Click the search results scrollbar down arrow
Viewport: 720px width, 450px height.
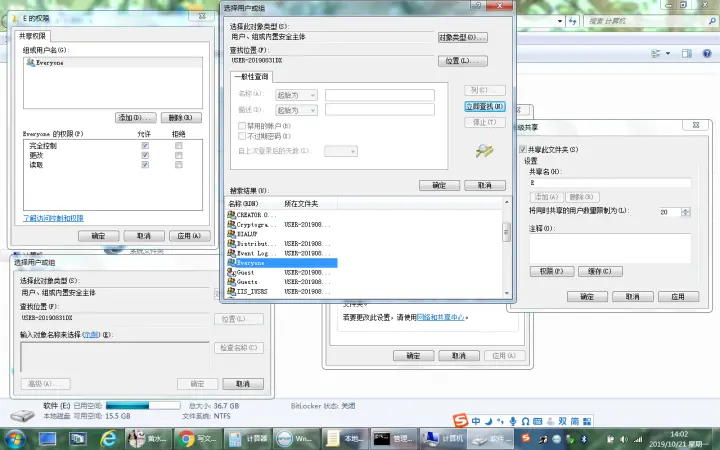pos(506,293)
